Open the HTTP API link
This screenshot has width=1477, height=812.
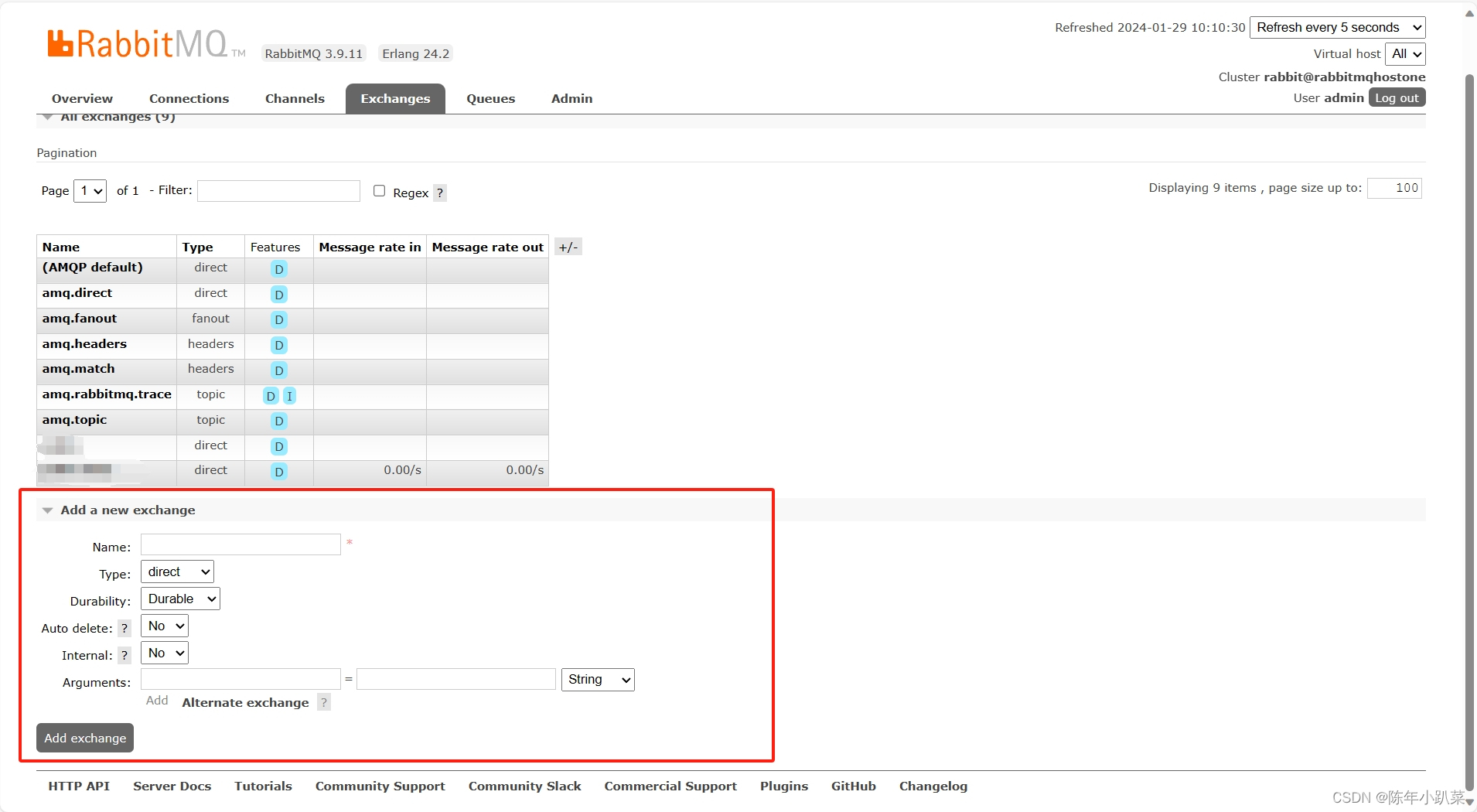(79, 786)
